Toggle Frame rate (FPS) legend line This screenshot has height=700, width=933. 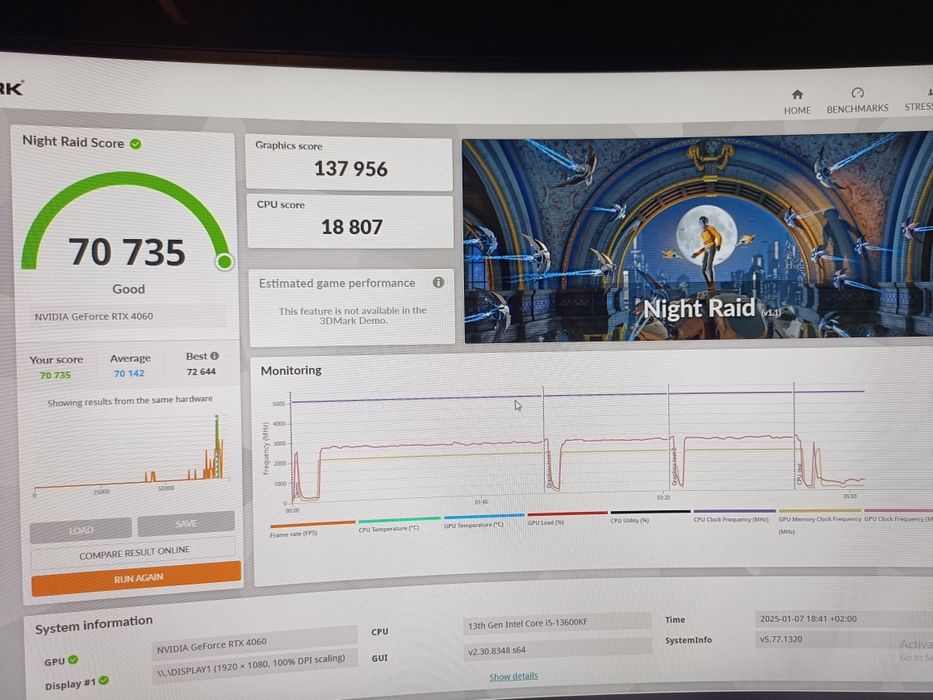tap(312, 524)
